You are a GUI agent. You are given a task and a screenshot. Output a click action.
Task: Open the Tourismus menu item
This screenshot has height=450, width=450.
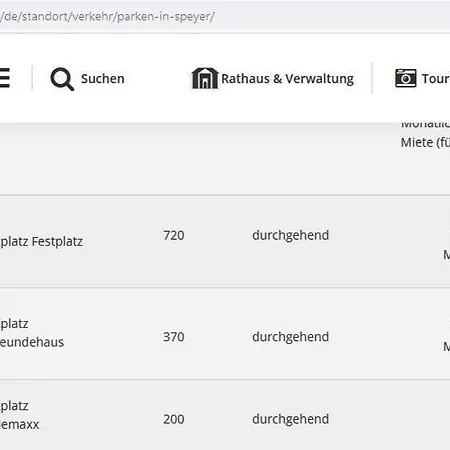click(436, 79)
